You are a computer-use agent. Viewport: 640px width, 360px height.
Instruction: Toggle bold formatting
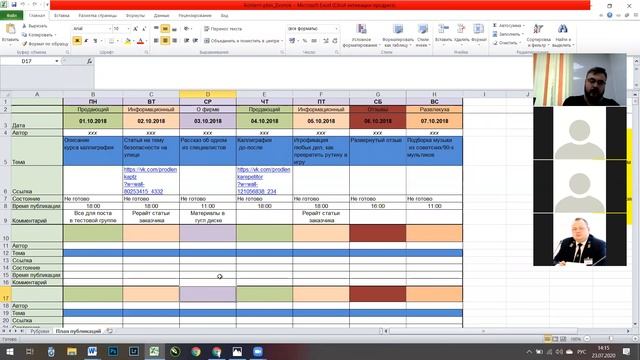pyautogui.click(x=77, y=40)
